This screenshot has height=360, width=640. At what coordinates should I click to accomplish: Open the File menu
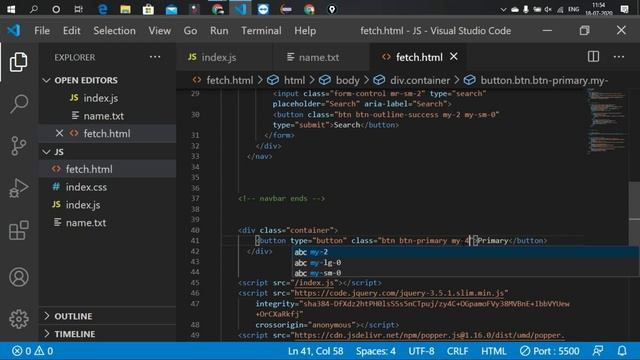(x=42, y=31)
